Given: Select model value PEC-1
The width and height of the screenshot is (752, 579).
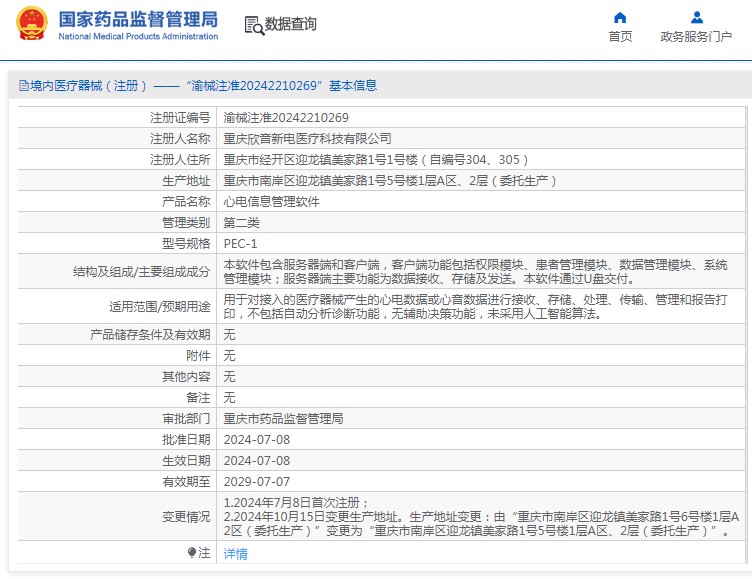Looking at the screenshot, I should [x=240, y=244].
